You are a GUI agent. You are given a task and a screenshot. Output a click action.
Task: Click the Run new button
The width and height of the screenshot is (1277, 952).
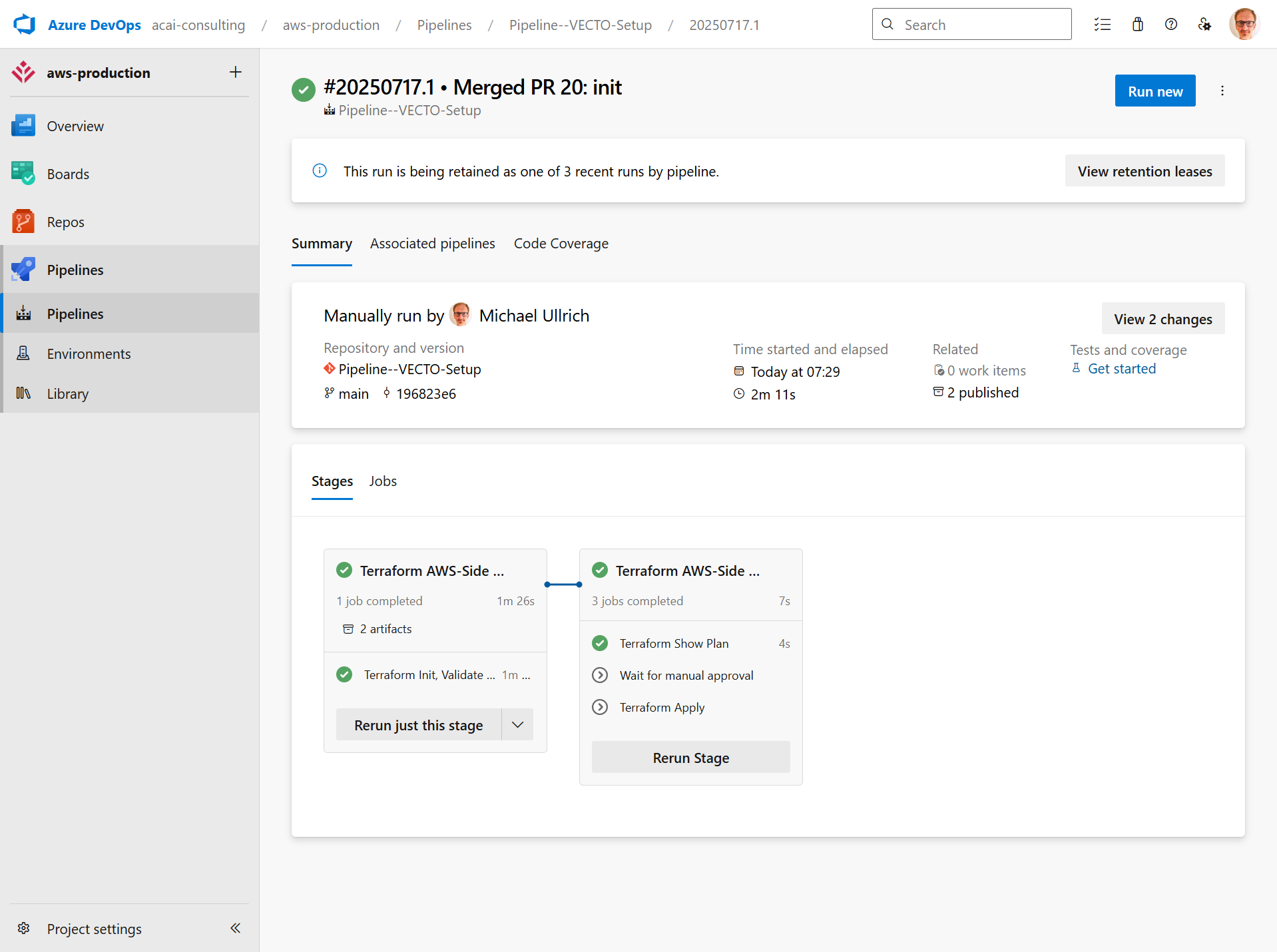pyautogui.click(x=1155, y=91)
